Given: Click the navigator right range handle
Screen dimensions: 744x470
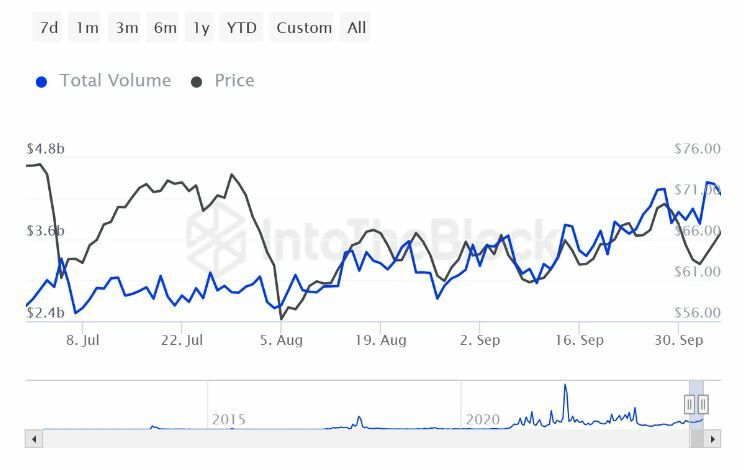Looking at the screenshot, I should coord(703,404).
